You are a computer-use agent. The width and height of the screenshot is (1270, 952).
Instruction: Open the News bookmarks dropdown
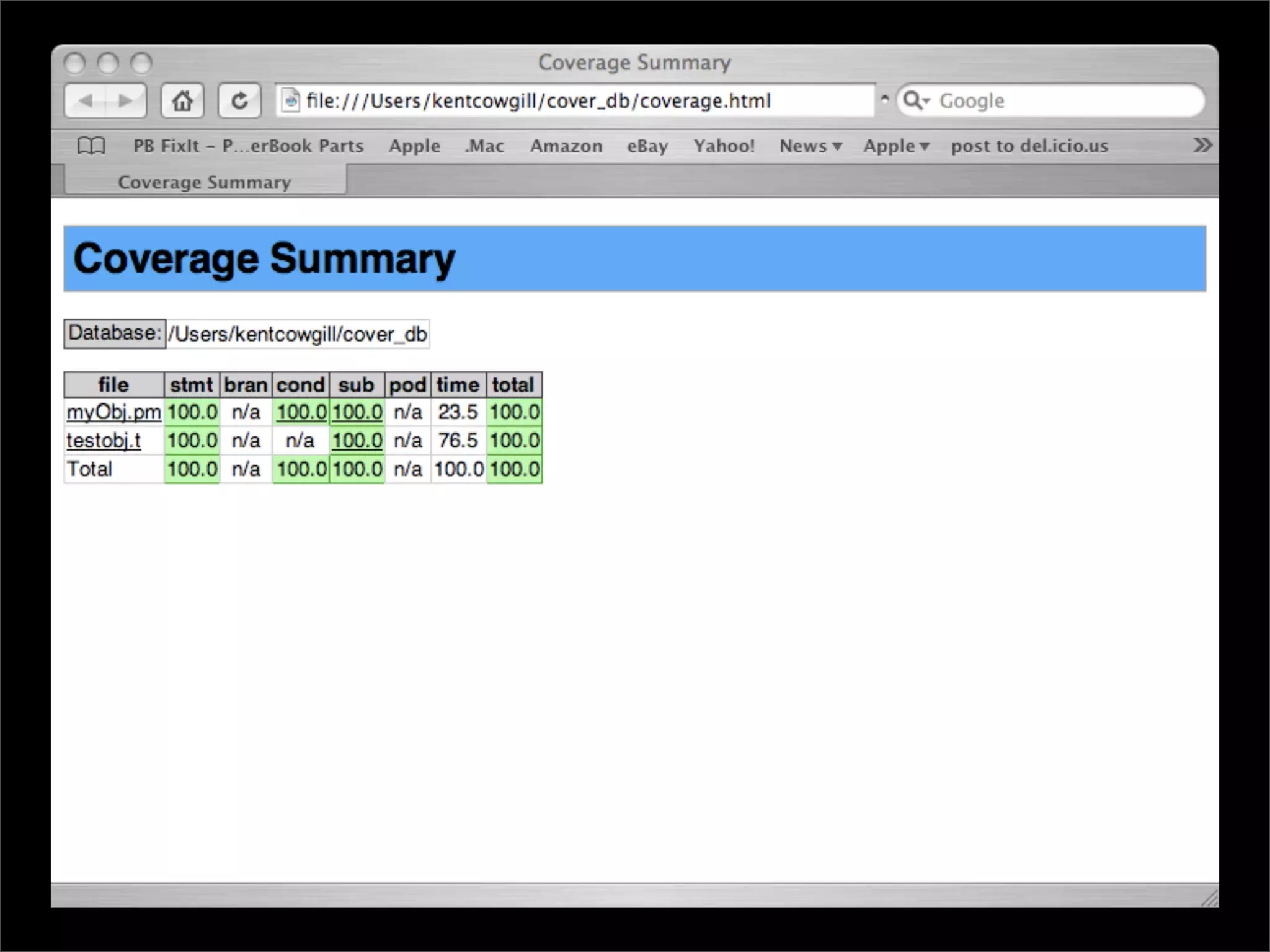point(810,146)
